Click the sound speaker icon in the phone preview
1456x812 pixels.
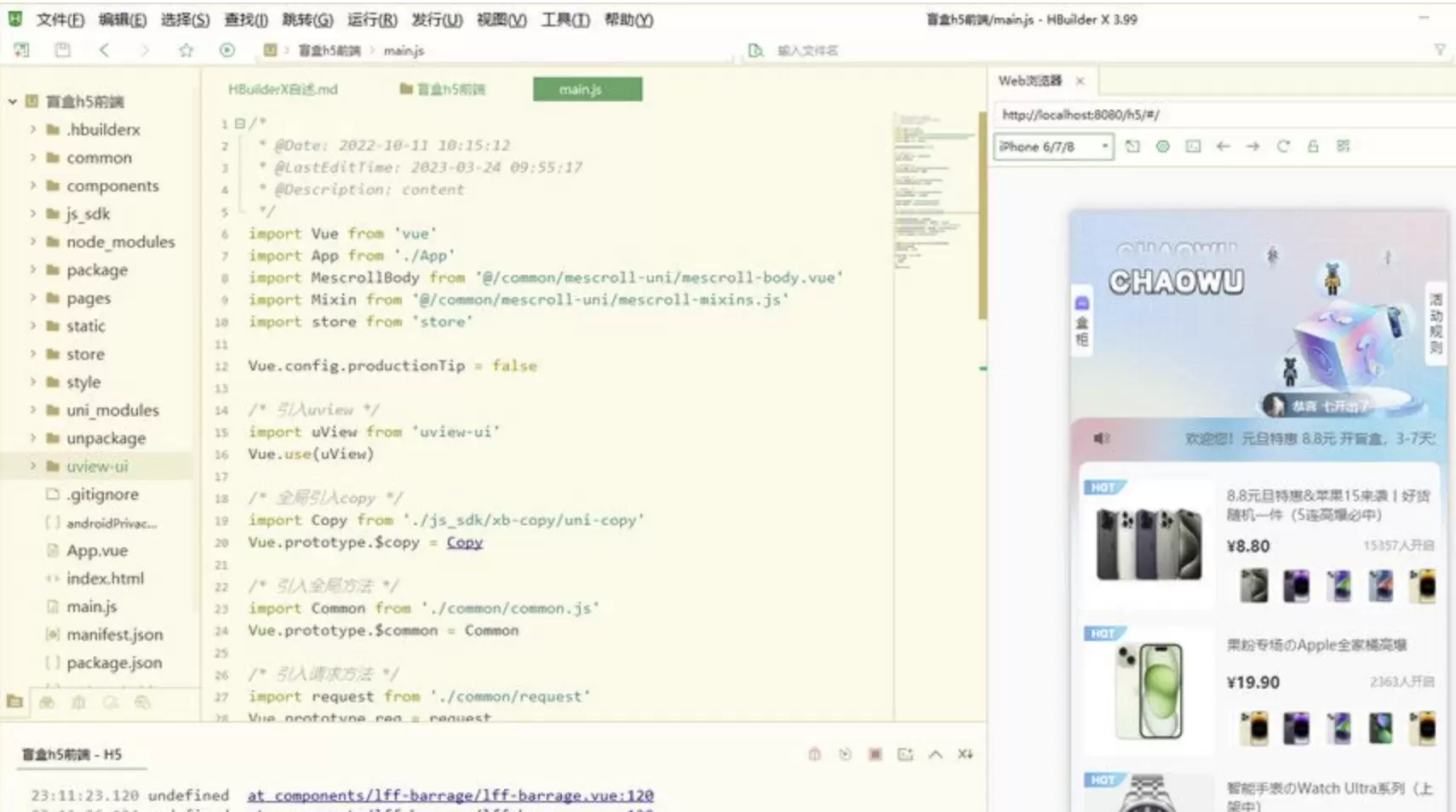click(x=1101, y=438)
